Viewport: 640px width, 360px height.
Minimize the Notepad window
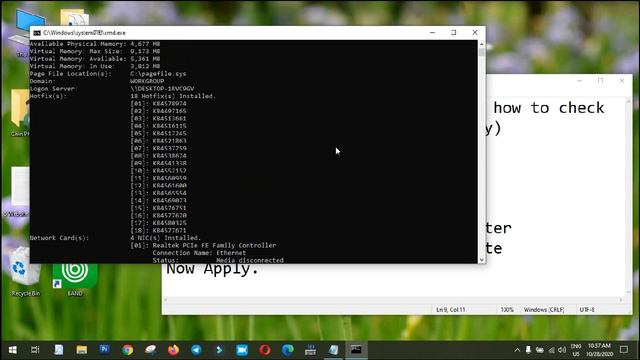pyautogui.click(x=579, y=81)
